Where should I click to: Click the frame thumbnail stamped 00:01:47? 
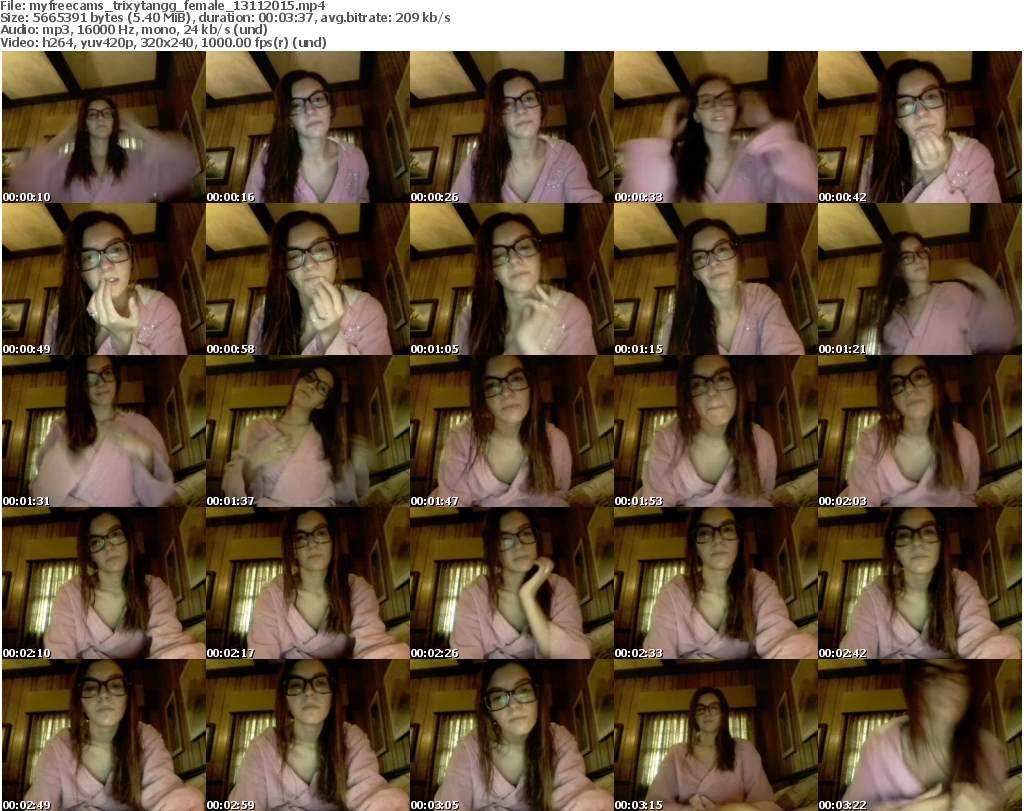(511, 431)
